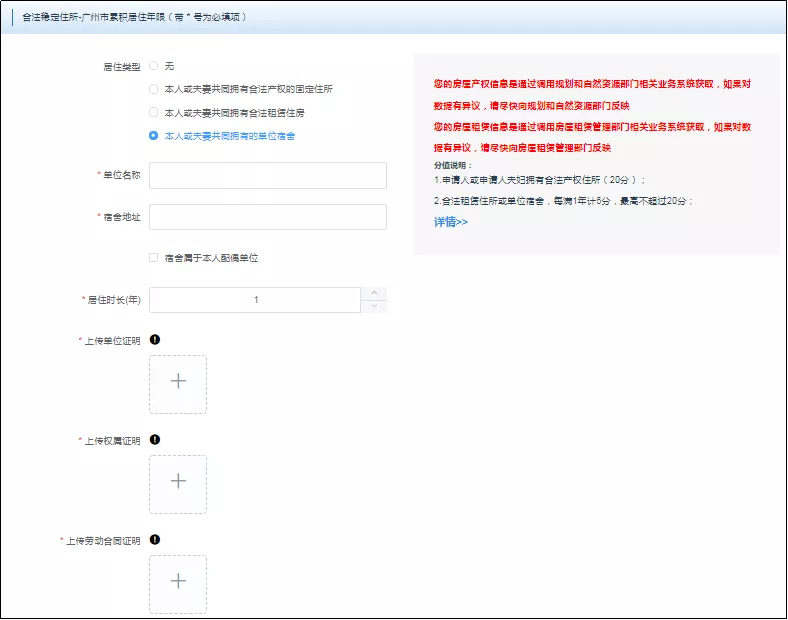
Task: Select 本人或夫妻共同拥有的单位宿舍 radio option
Action: pos(154,136)
